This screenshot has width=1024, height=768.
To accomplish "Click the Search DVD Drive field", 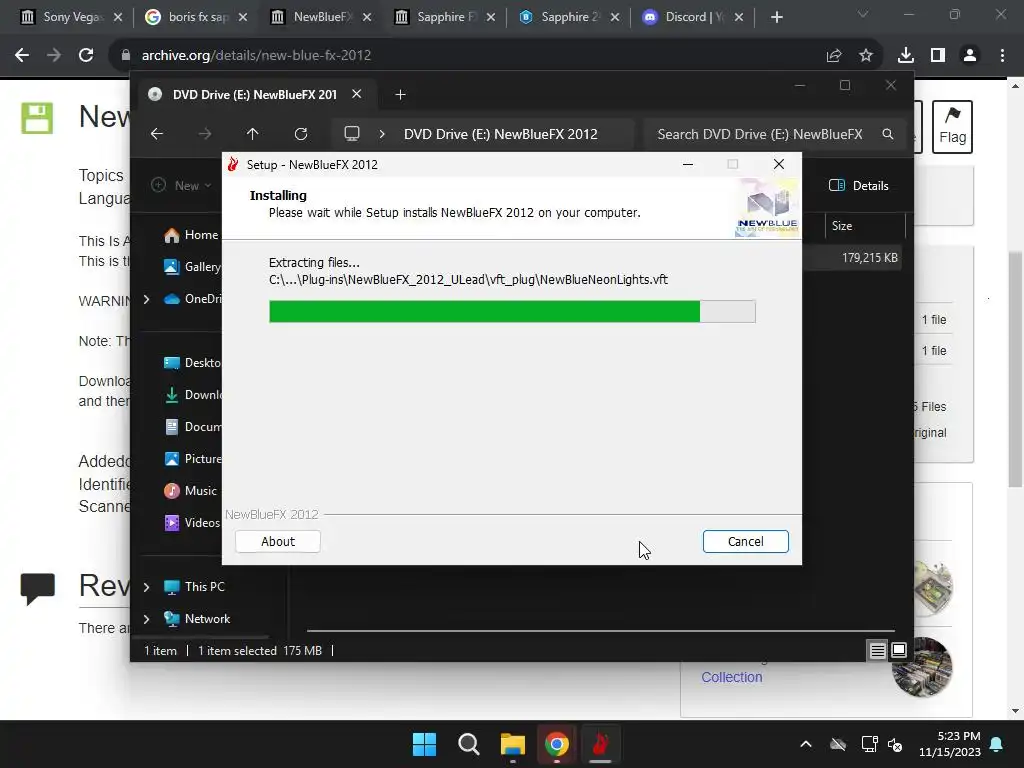I will click(x=774, y=134).
